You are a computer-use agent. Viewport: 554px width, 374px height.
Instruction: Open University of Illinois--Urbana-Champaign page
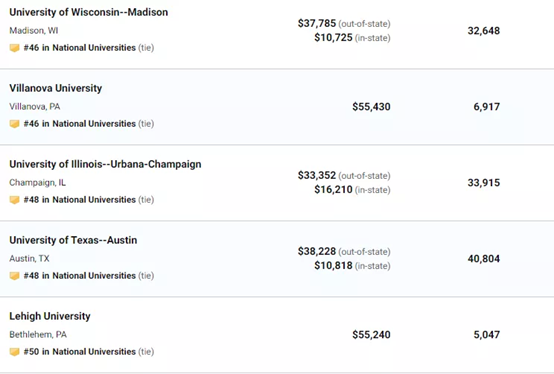(x=105, y=164)
